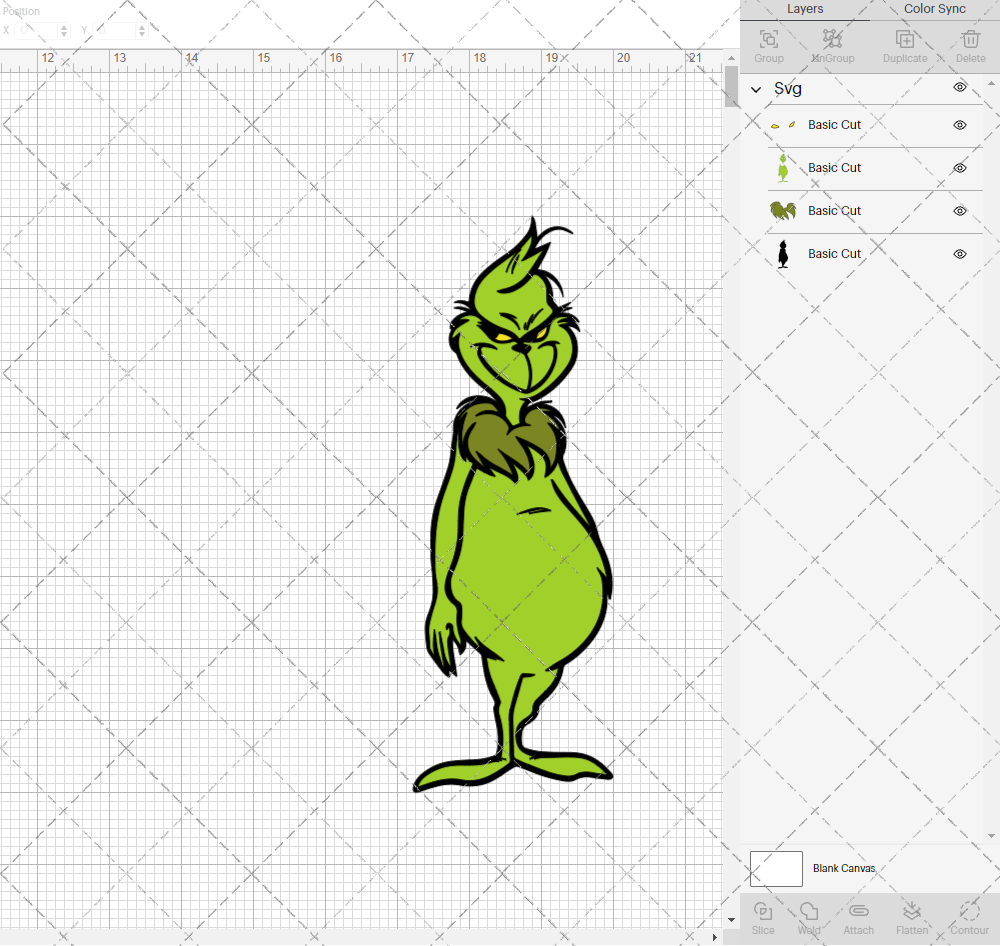Select the yellow eyes layer thumbnail
Image resolution: width=1000 pixels, height=946 pixels.
point(783,125)
